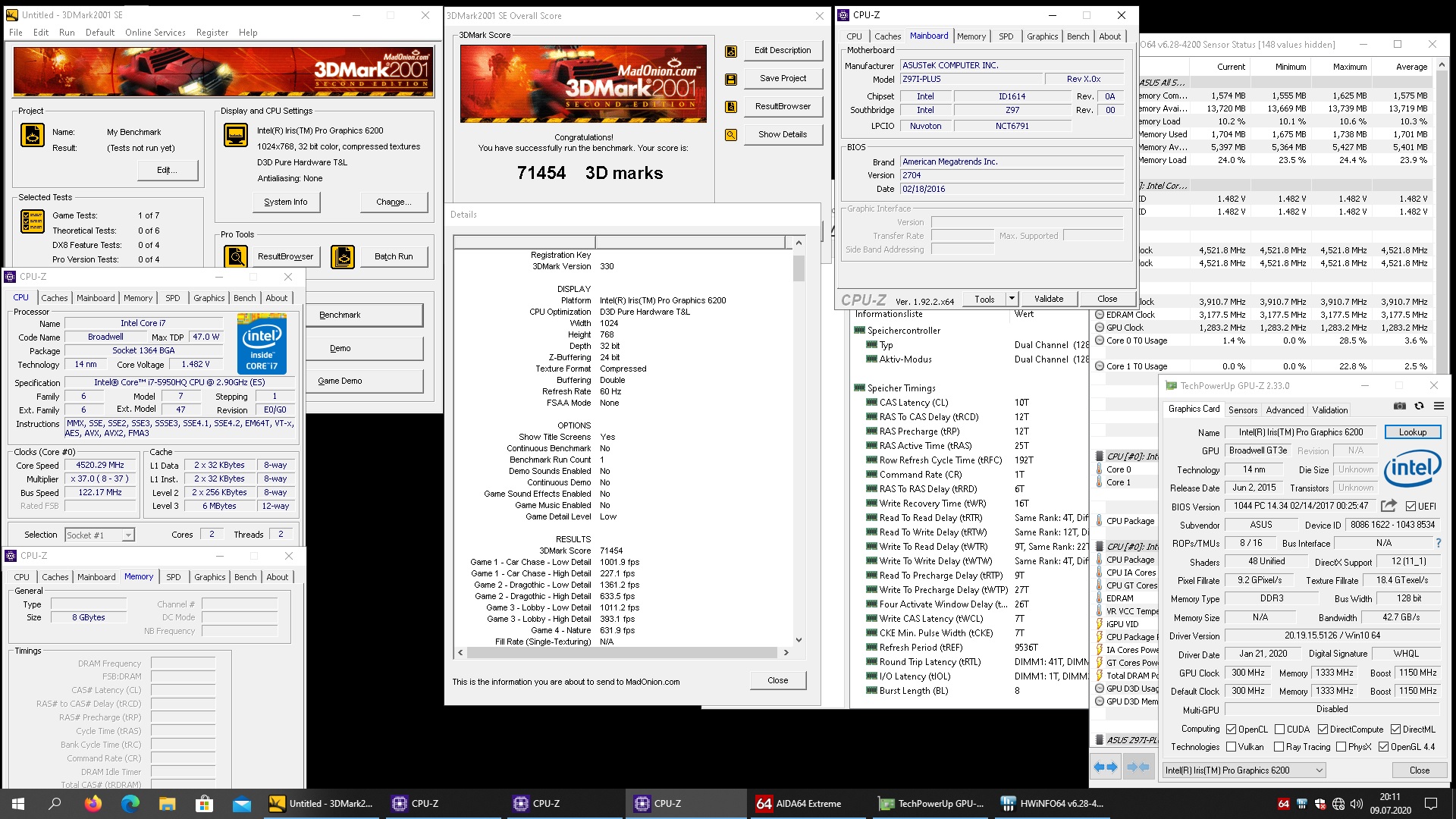Click the Project icon beside My Benchmark
The height and width of the screenshot is (819, 1456).
click(32, 135)
